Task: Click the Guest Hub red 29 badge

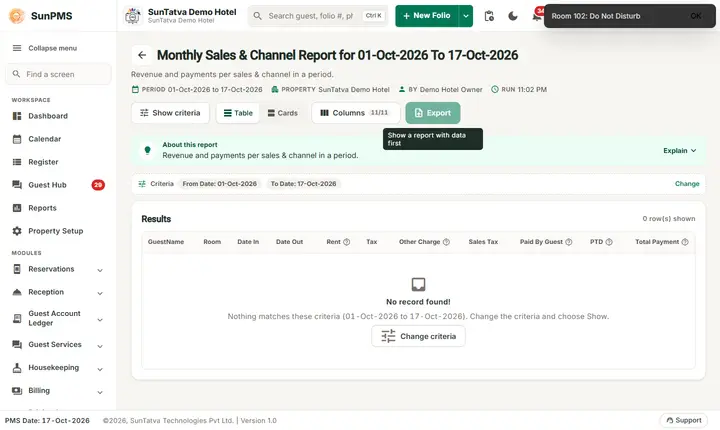Action: [98, 185]
